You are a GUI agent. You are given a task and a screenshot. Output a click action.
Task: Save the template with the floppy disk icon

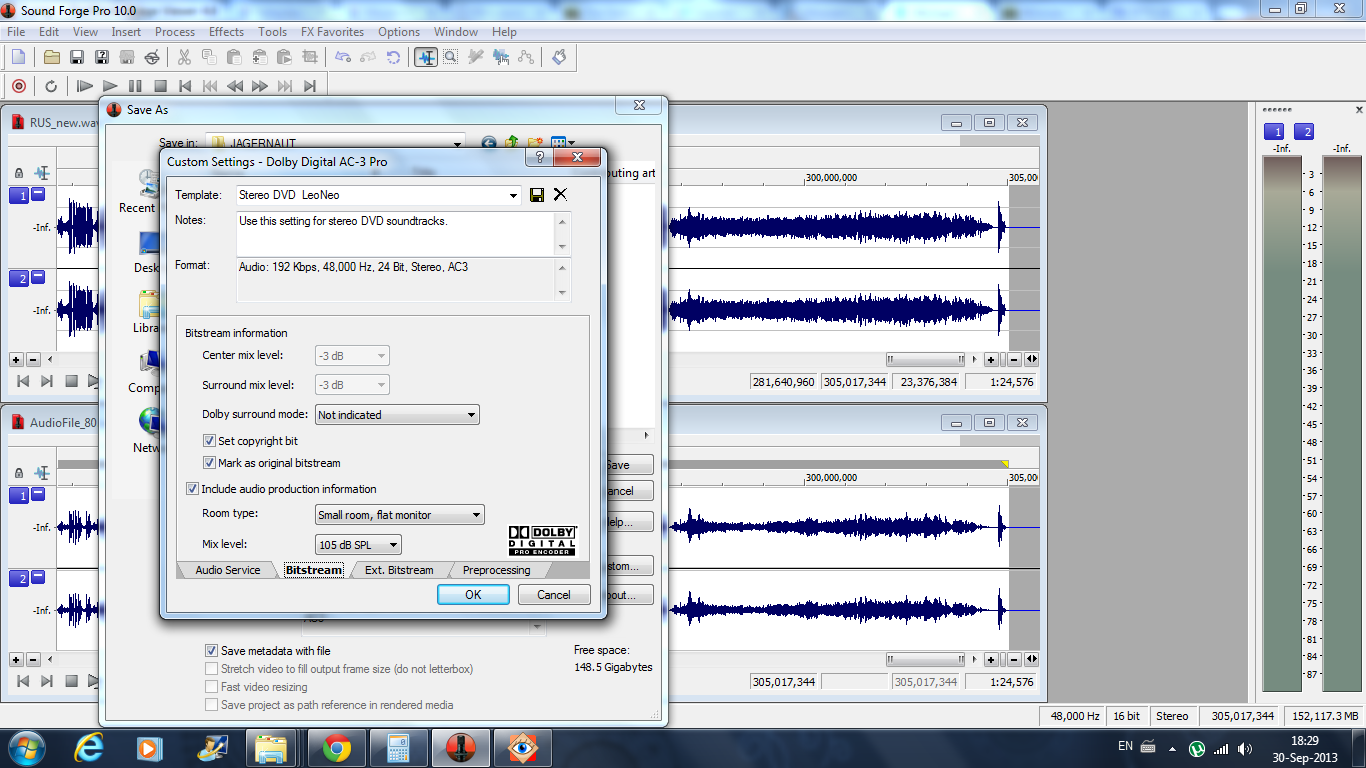pos(537,195)
